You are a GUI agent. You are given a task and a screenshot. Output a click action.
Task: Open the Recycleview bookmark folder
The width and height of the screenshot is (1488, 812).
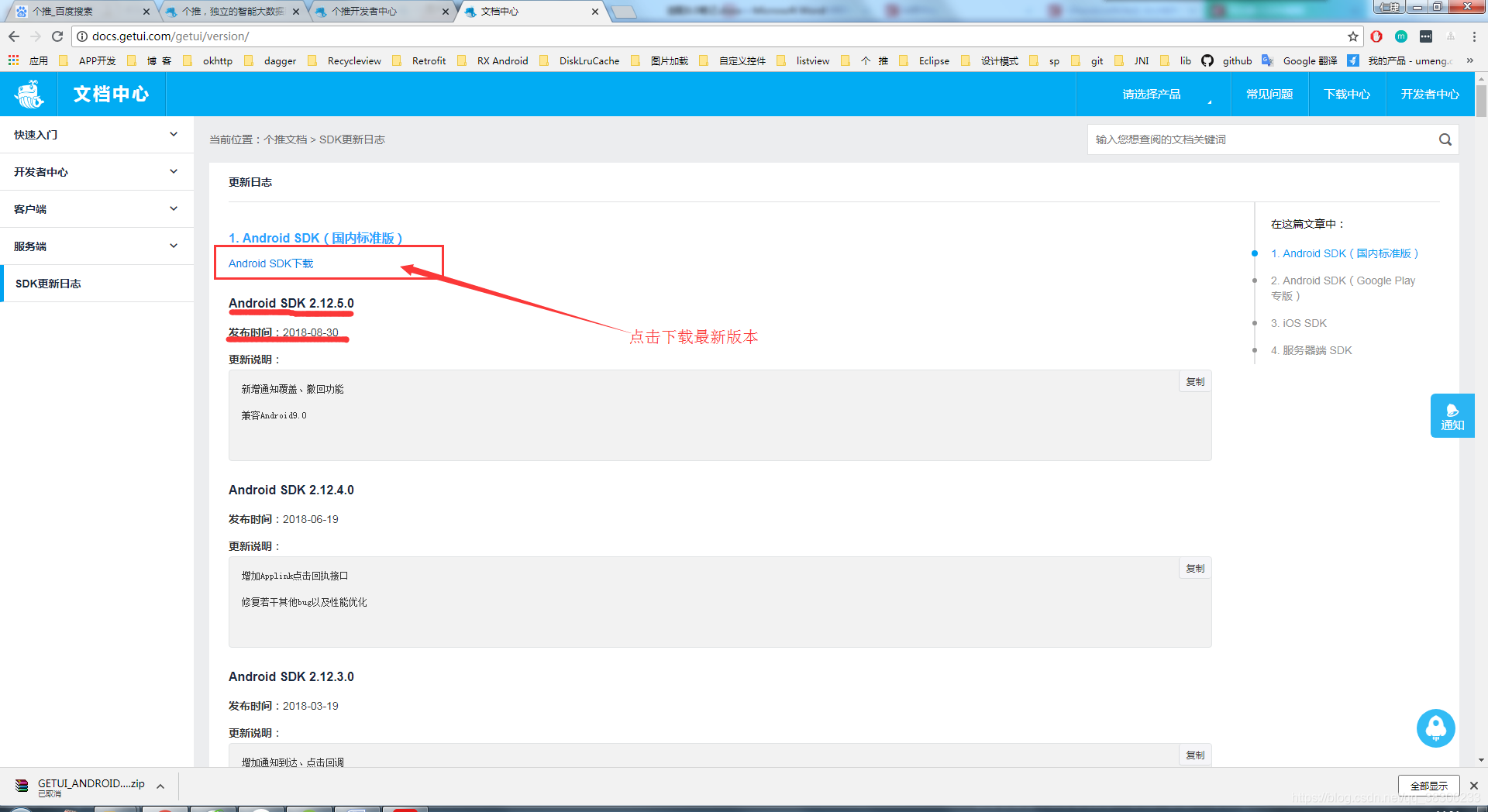point(345,60)
